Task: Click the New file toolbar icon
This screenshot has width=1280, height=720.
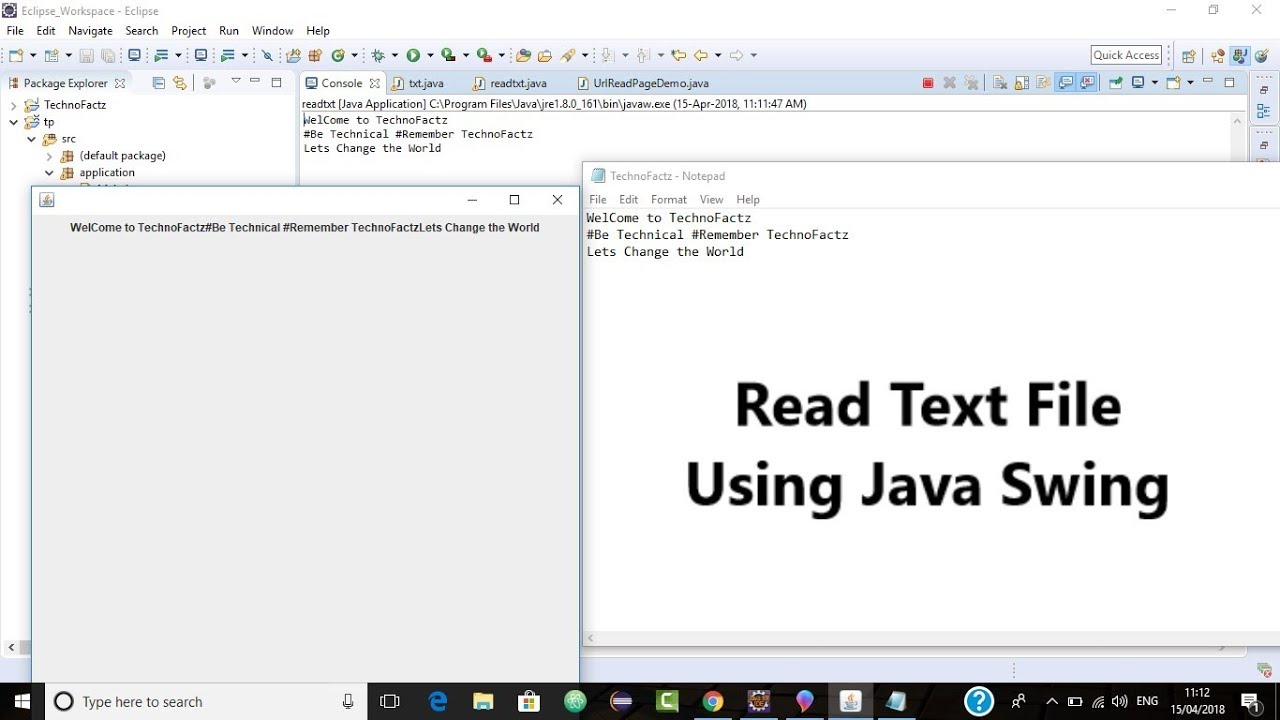Action: click(x=16, y=55)
